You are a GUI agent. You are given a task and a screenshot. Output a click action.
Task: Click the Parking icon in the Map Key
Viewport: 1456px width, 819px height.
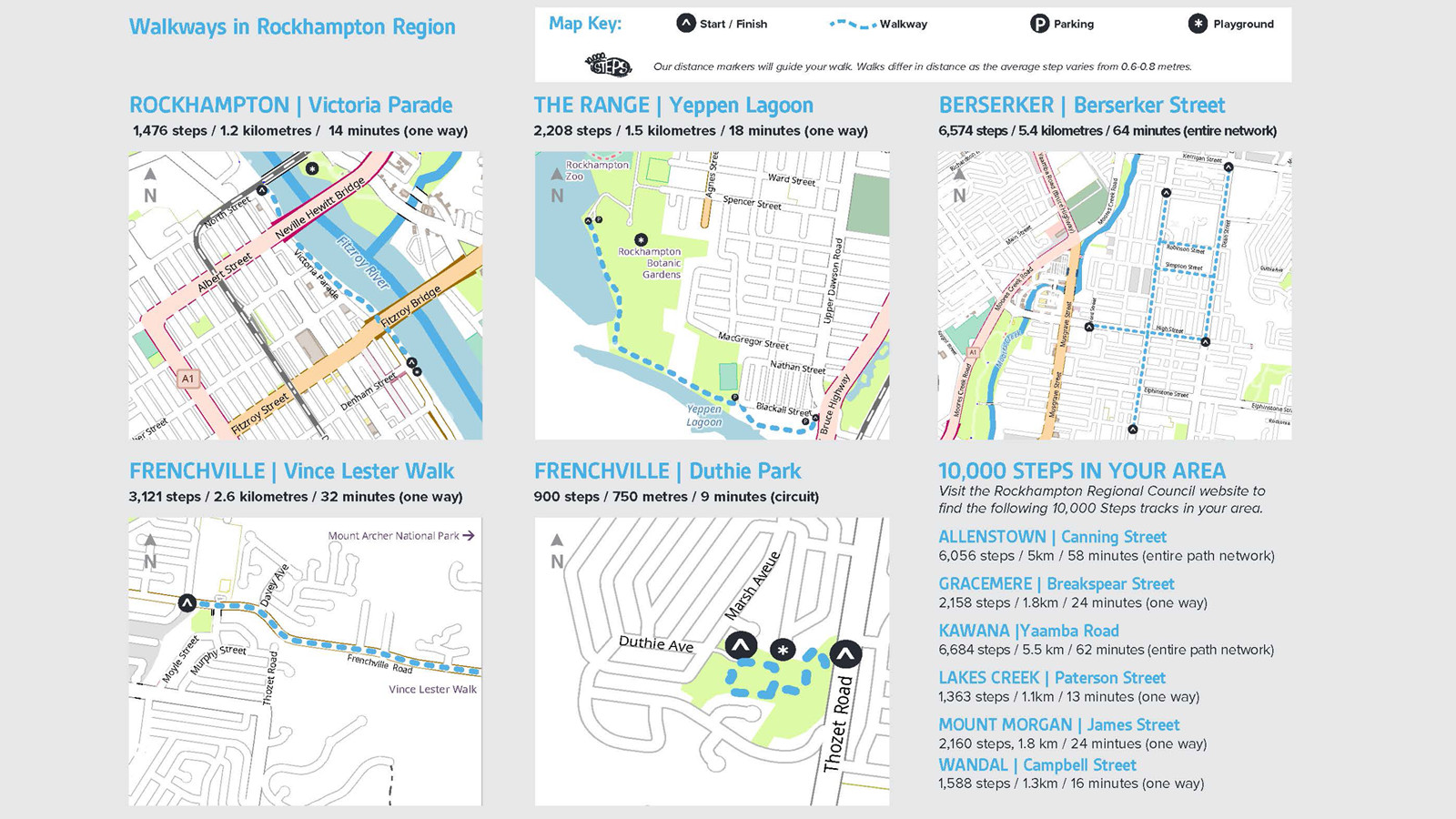pos(1039,24)
